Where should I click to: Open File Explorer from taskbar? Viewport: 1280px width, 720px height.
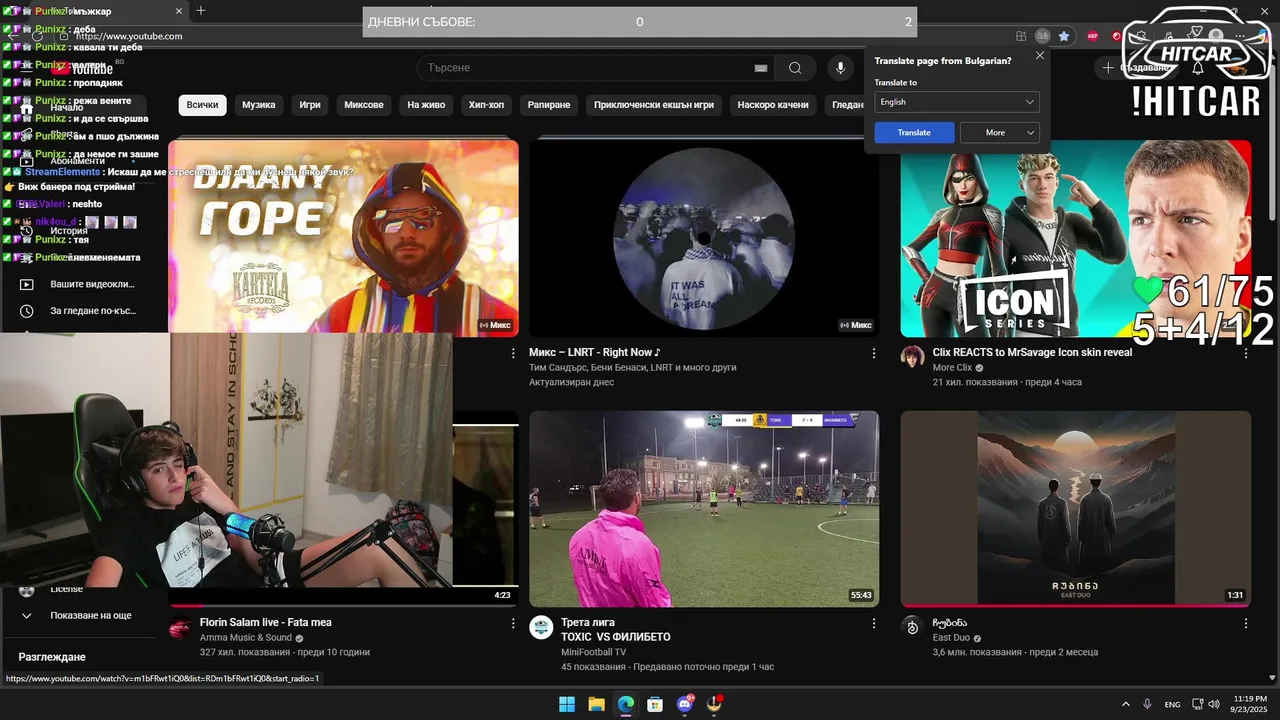click(596, 704)
